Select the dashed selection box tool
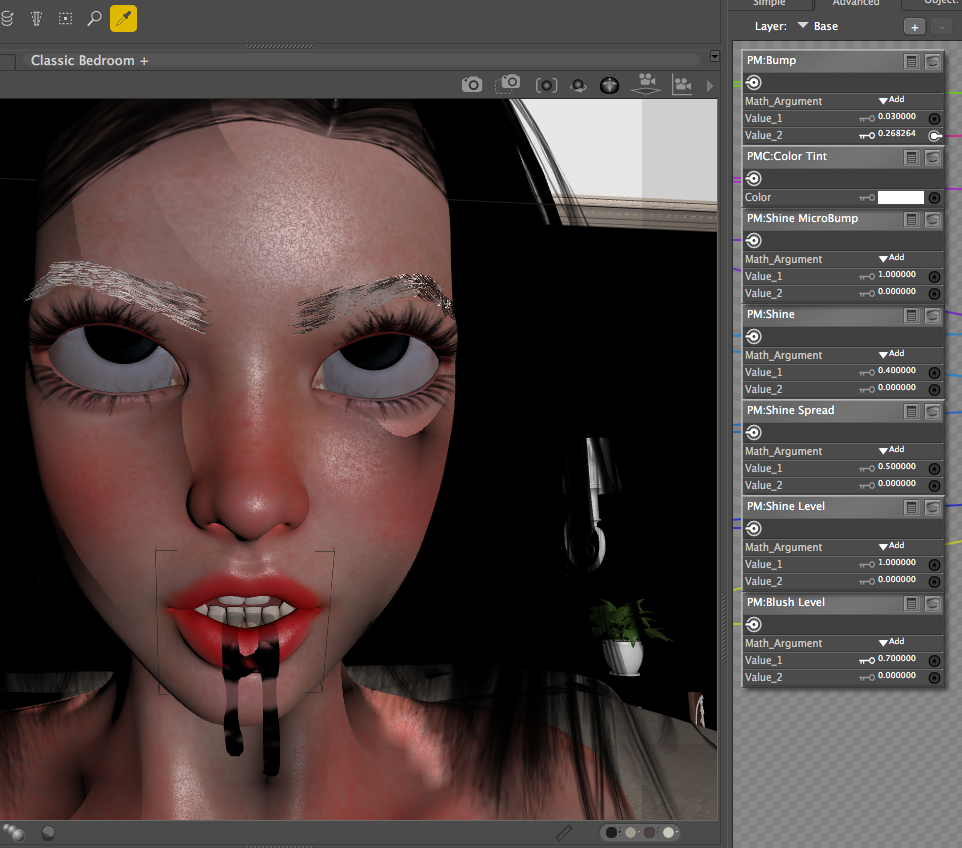Screen dimensions: 962x848 click(65, 18)
